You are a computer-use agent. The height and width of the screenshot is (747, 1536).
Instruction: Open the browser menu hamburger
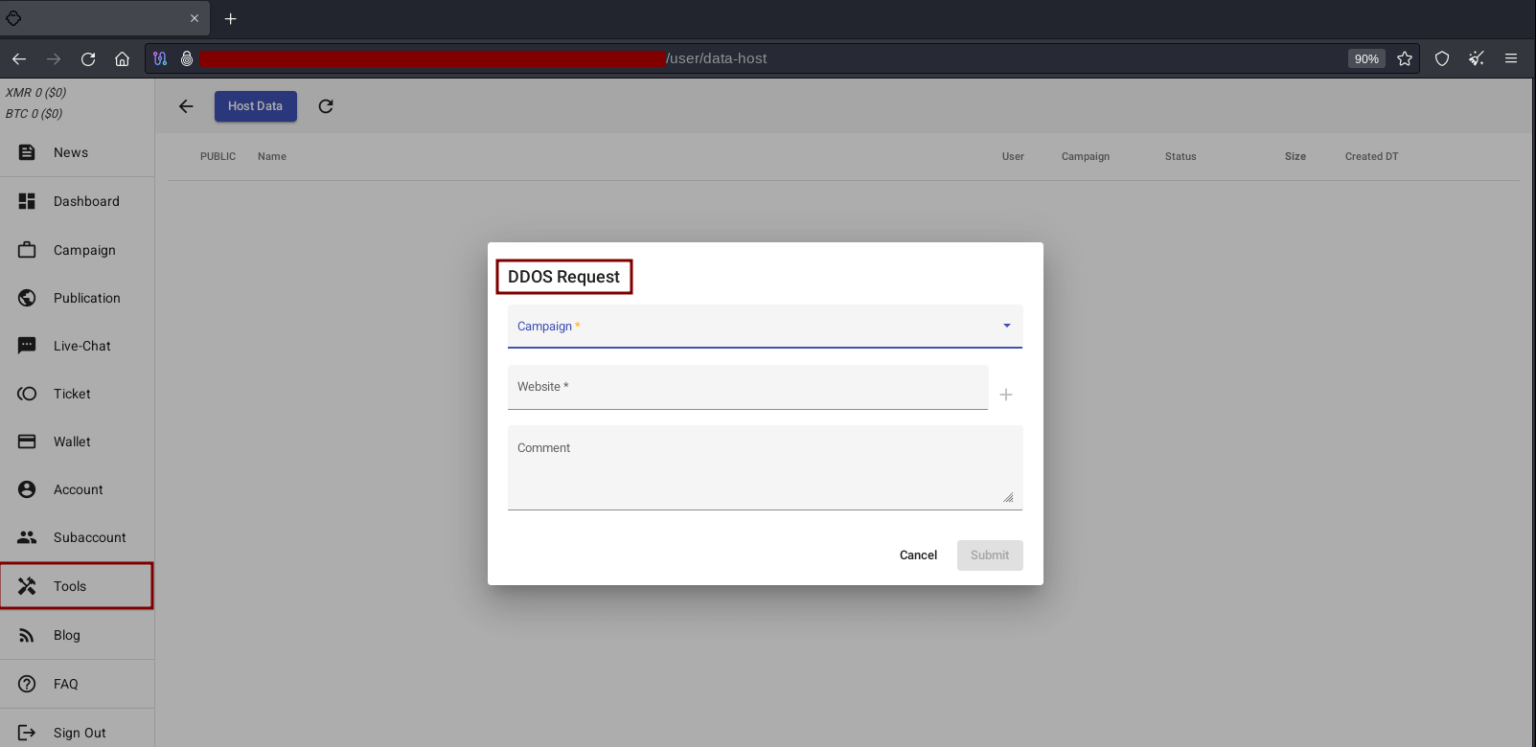click(1512, 58)
